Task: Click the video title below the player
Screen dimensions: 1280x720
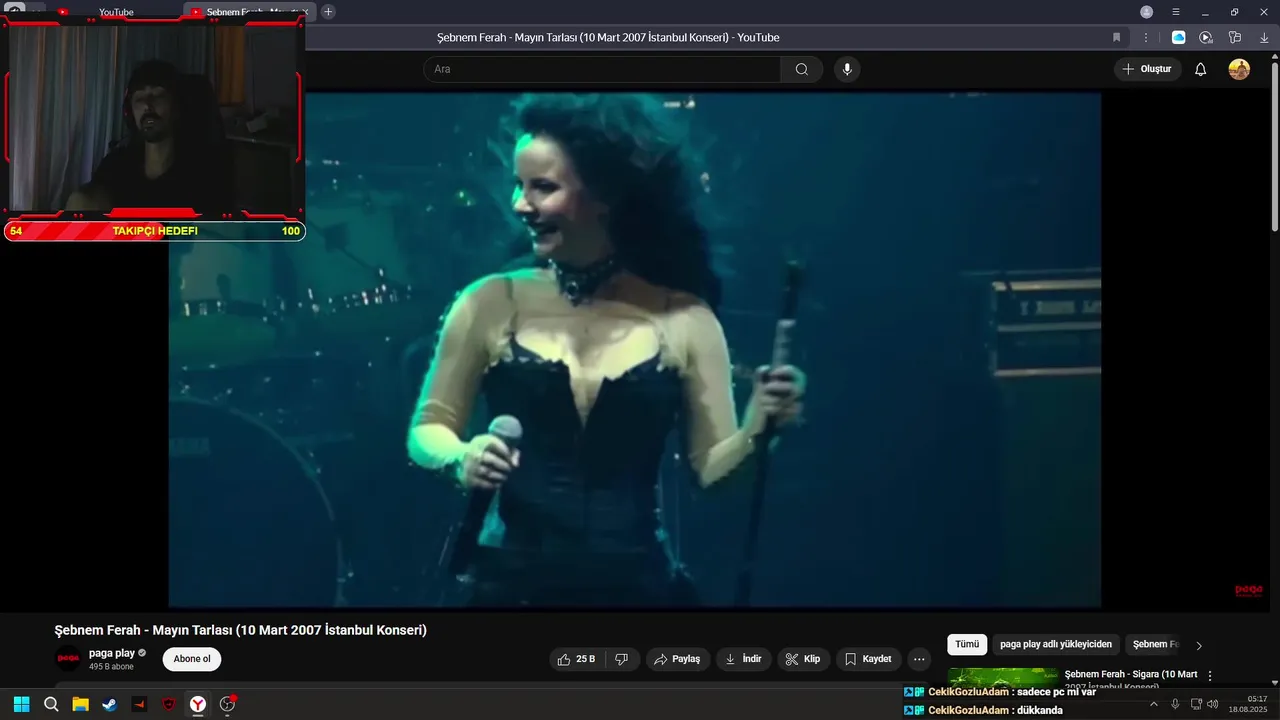Action: click(x=240, y=630)
